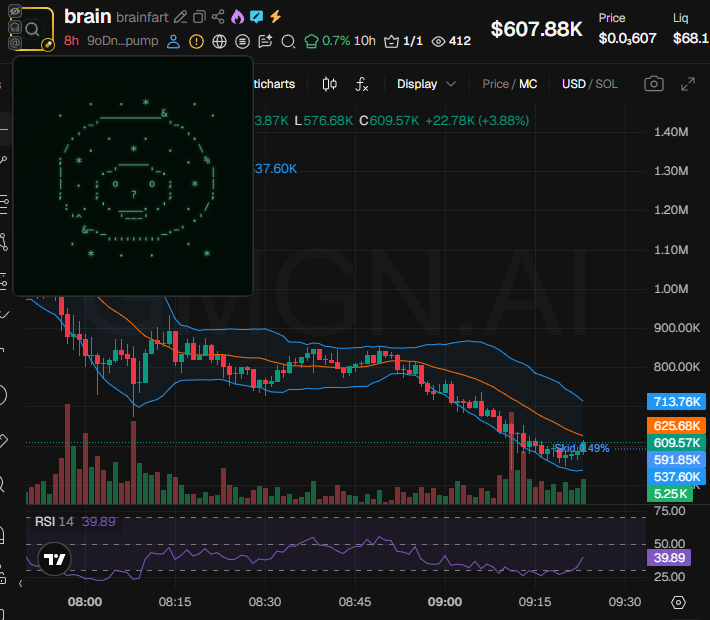This screenshot has width=710, height=620.
Task: Click the orange warning exclamation icon
Action: (x=196, y=41)
